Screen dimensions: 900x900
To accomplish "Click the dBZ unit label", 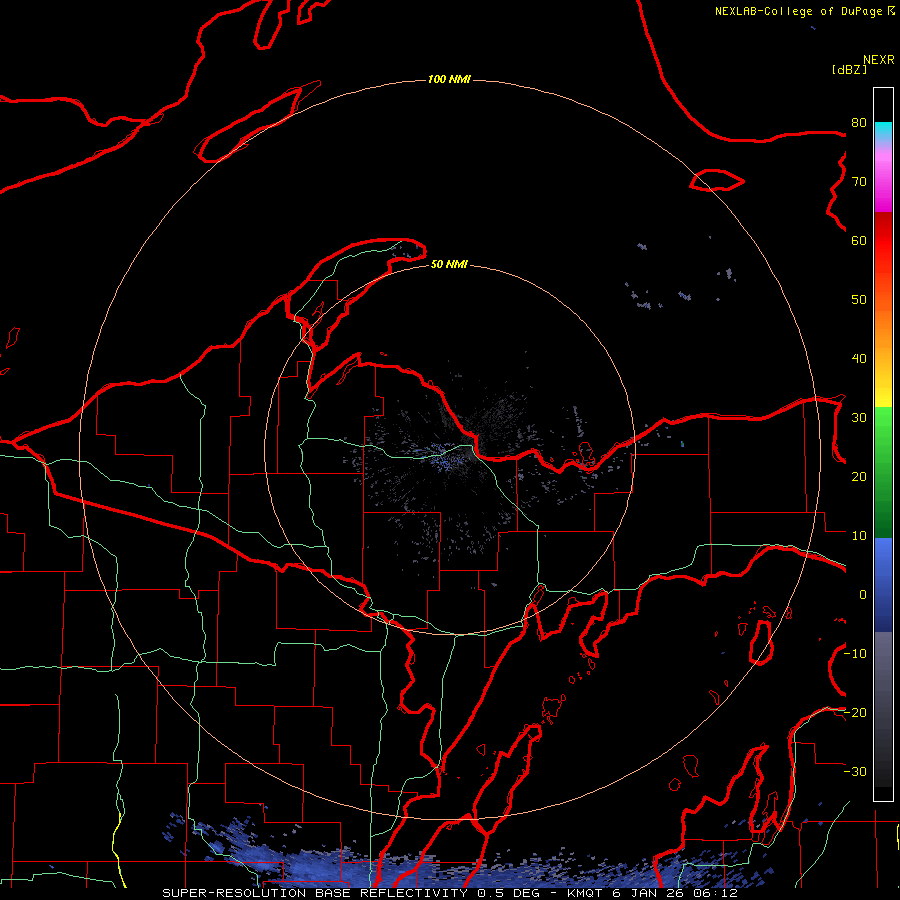I will (849, 69).
